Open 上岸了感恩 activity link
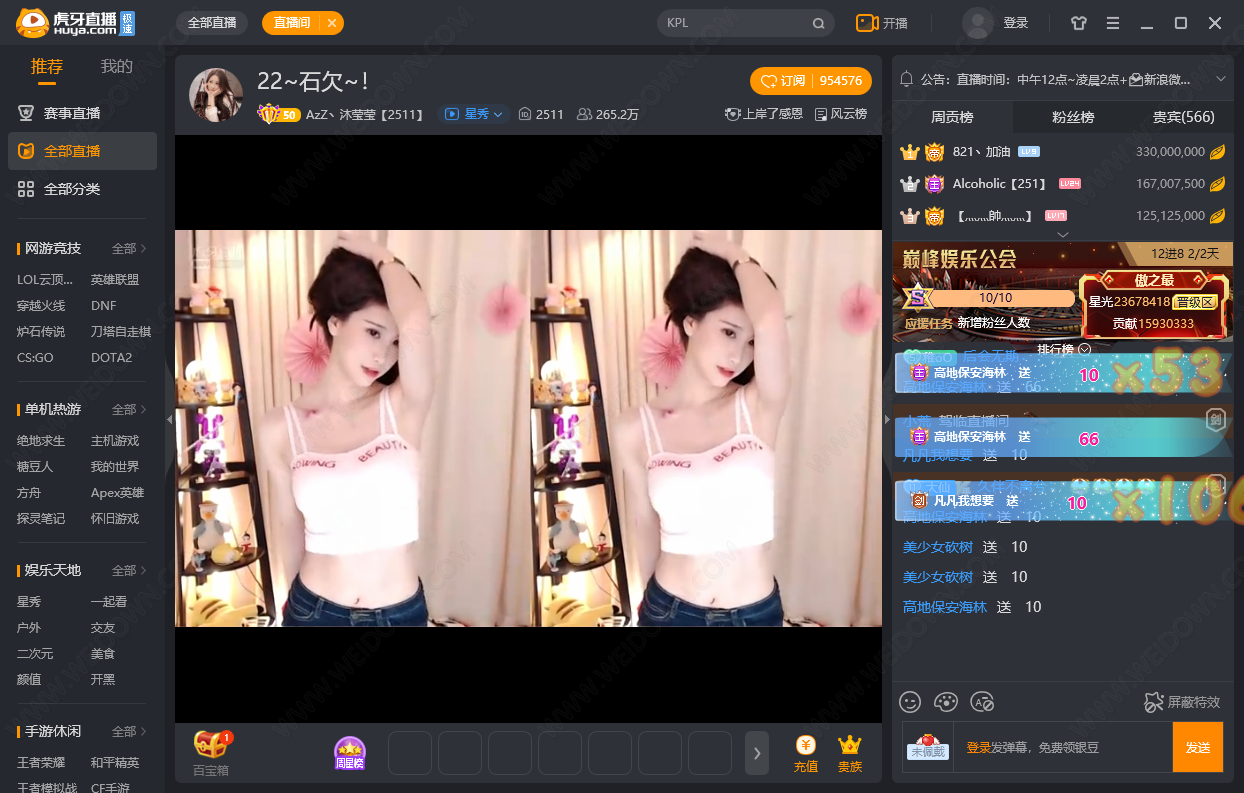This screenshot has height=793, width=1244. [x=764, y=114]
